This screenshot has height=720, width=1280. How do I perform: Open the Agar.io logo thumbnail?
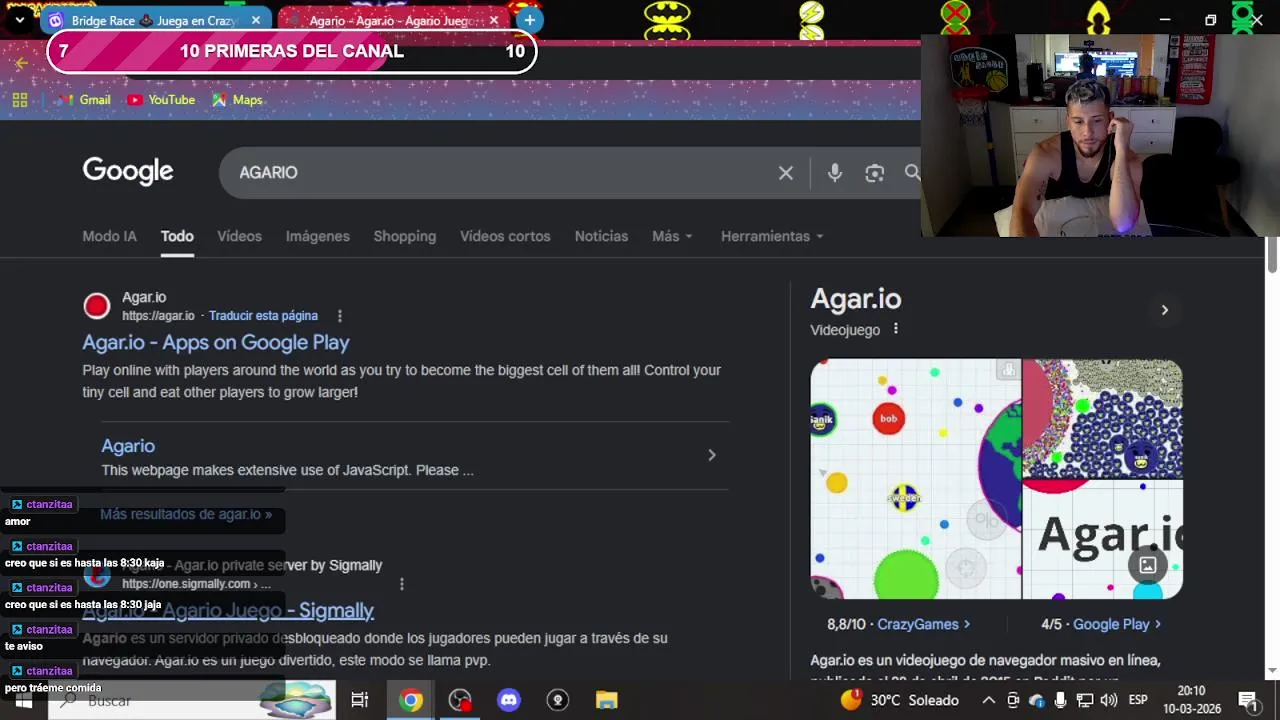coord(1102,540)
